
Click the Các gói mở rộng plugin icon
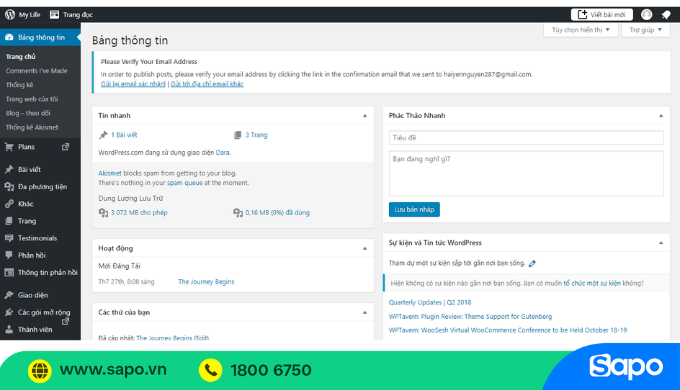[x=9, y=312]
